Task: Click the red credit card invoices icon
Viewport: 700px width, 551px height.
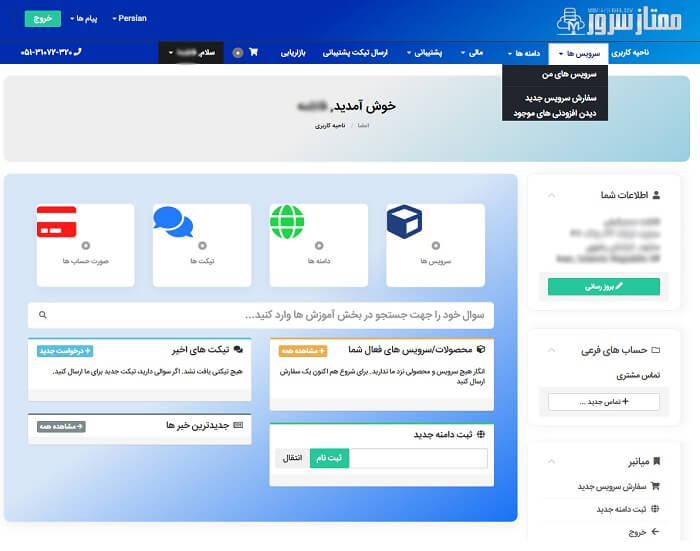Action: [56, 221]
